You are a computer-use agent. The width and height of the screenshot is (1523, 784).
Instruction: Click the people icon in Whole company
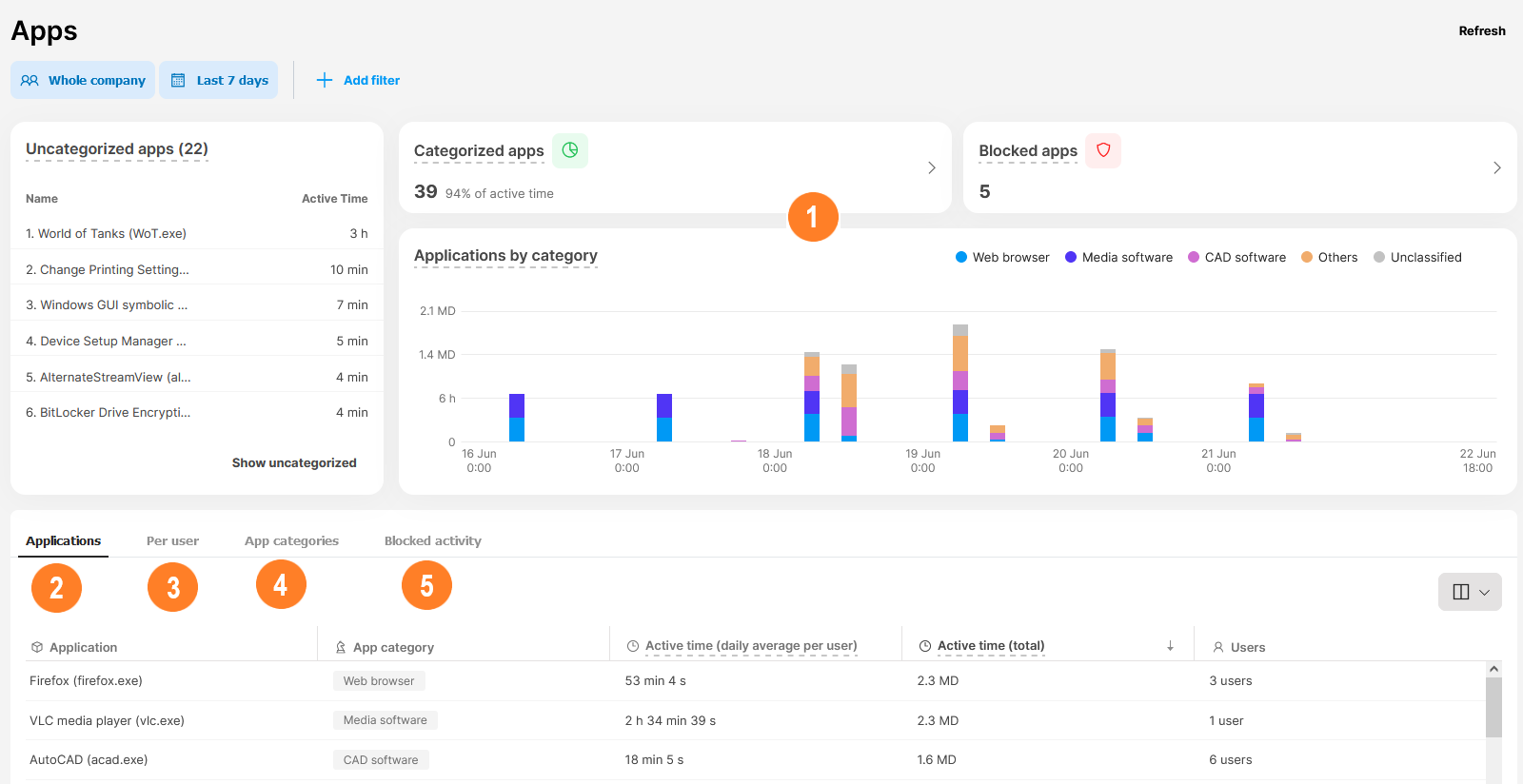pyautogui.click(x=30, y=80)
